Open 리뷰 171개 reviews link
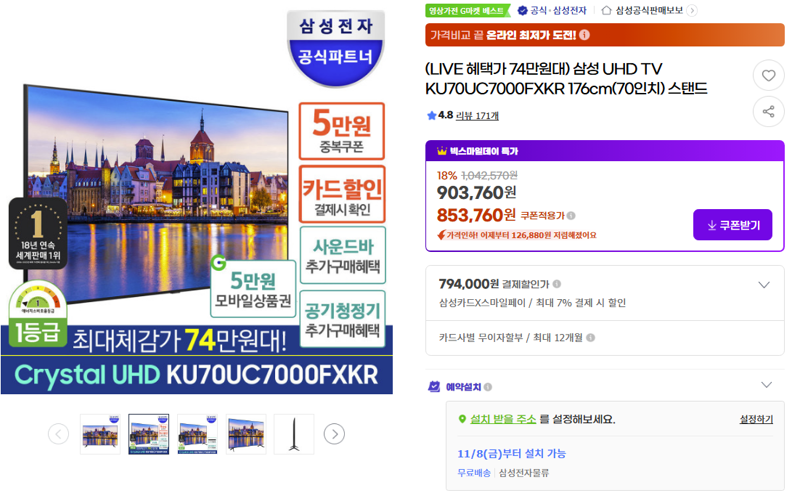The height and width of the screenshot is (493, 800). pyautogui.click(x=477, y=116)
